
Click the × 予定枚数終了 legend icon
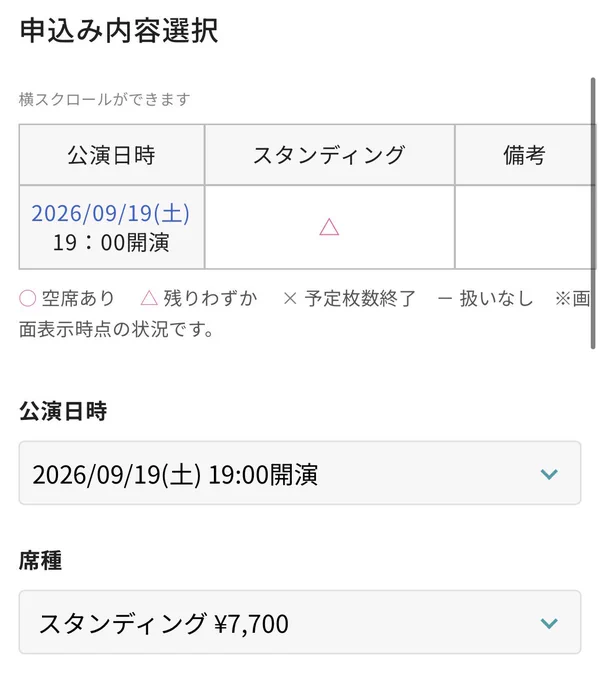pos(290,298)
